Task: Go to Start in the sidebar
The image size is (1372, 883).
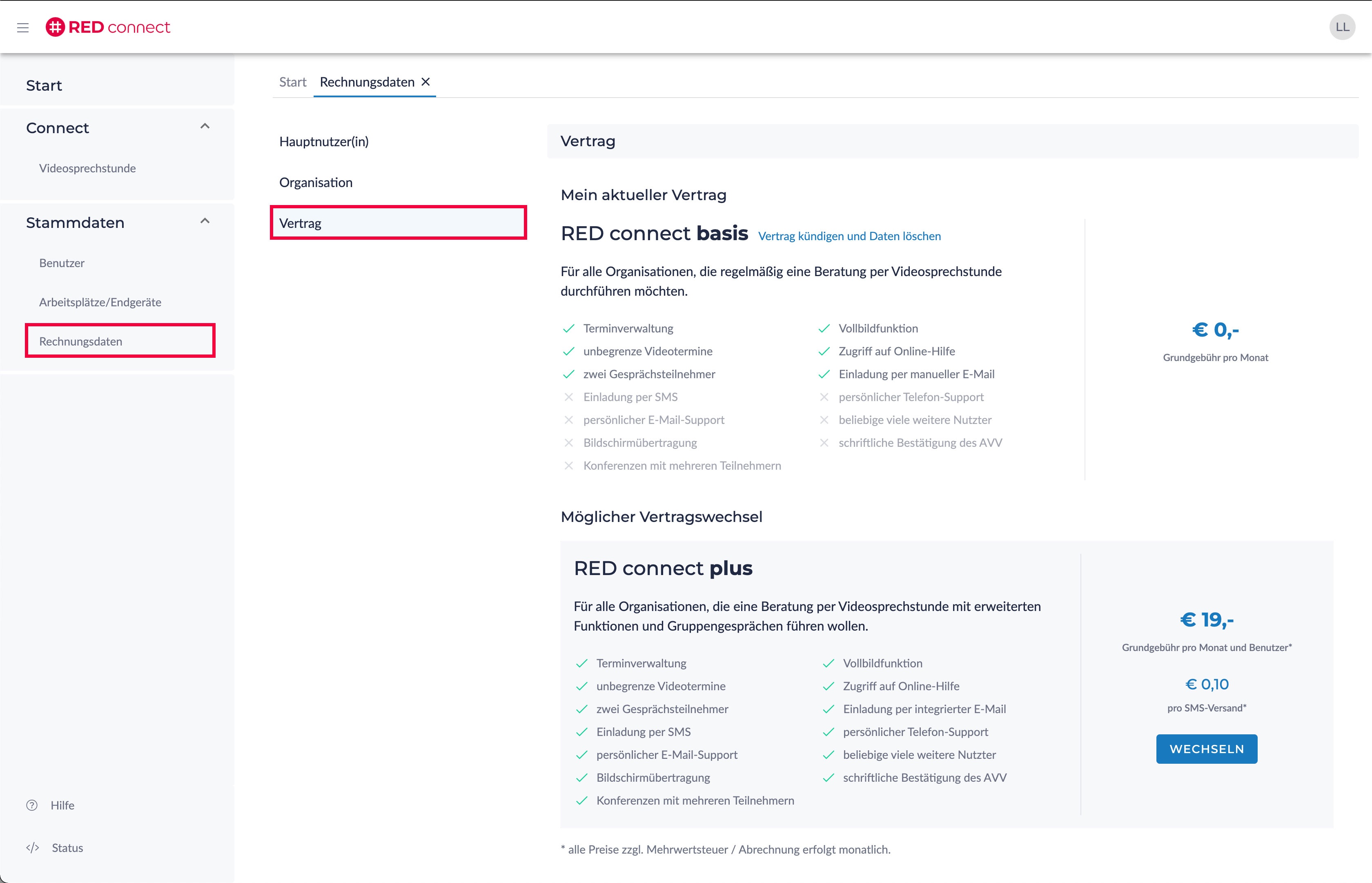Action: tap(44, 85)
